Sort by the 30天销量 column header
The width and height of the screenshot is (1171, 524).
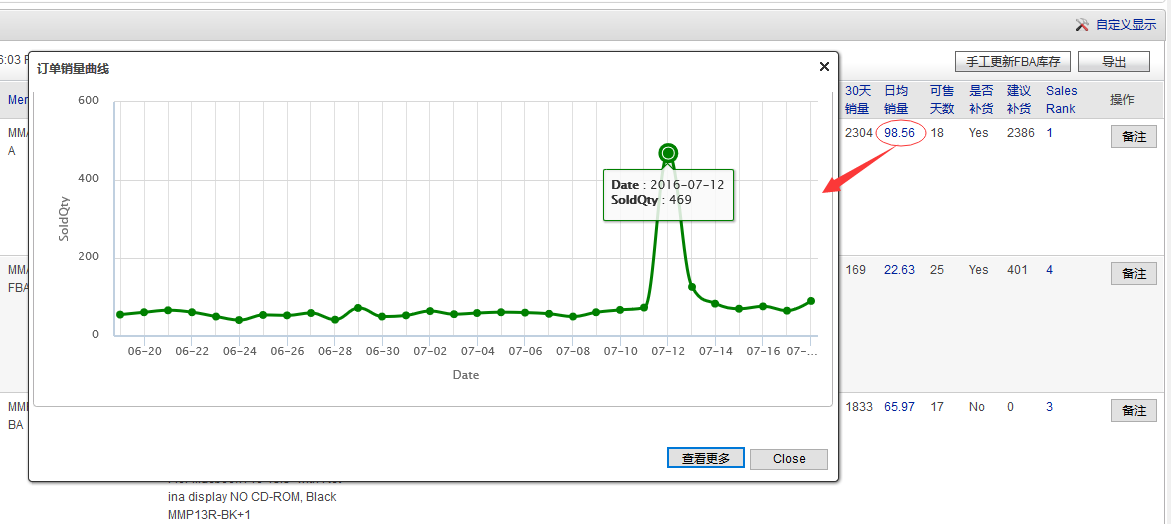857,99
